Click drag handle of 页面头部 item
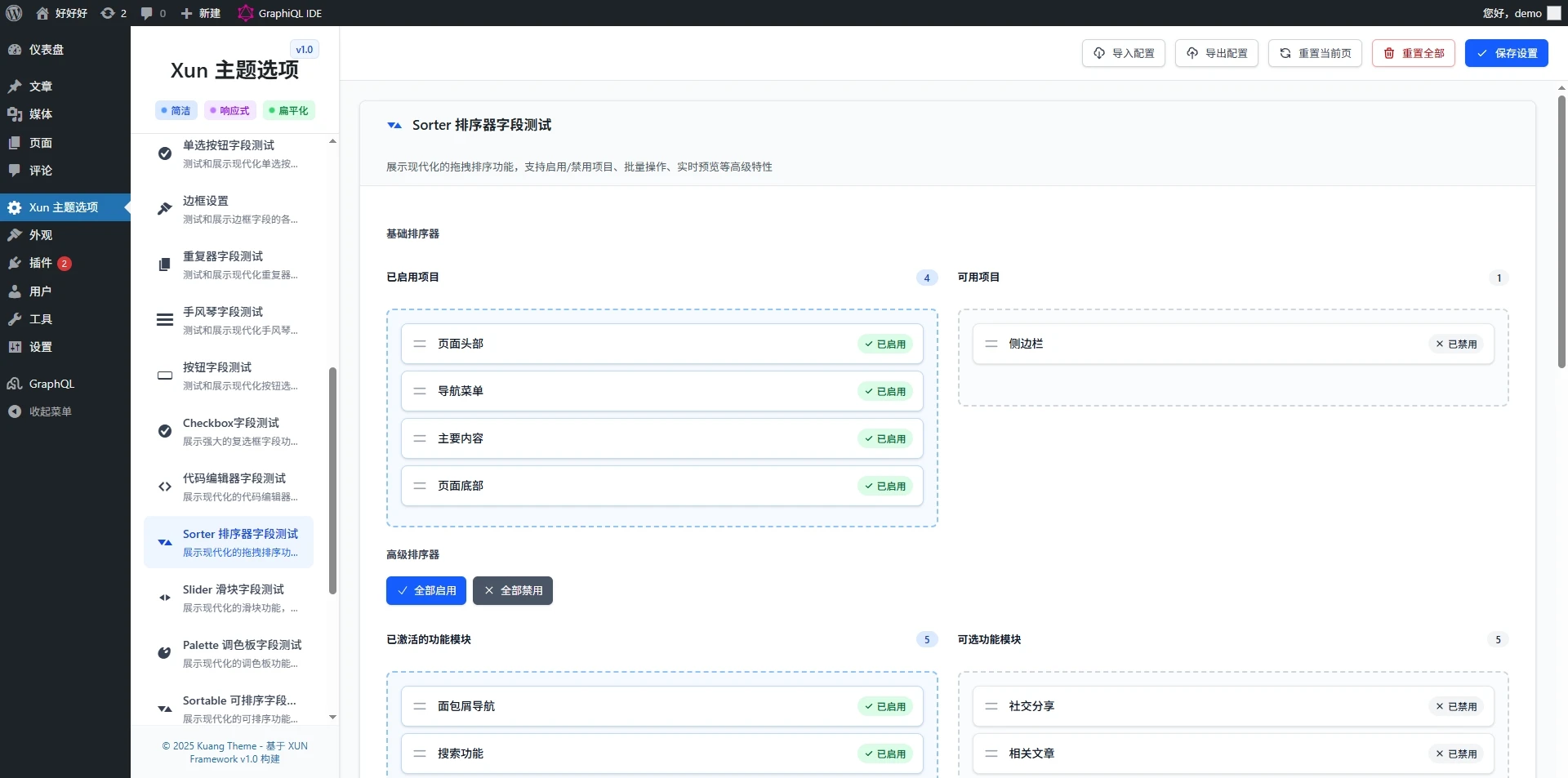 [420, 345]
